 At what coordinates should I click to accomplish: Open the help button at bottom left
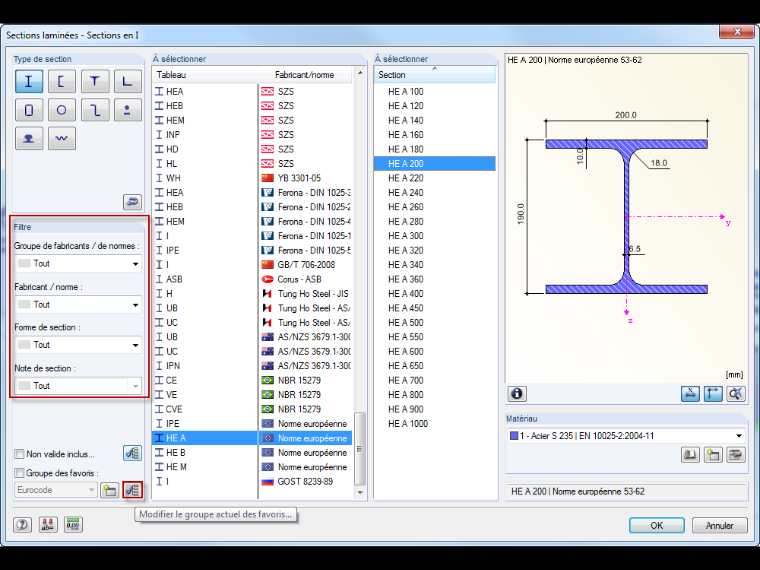[x=22, y=524]
